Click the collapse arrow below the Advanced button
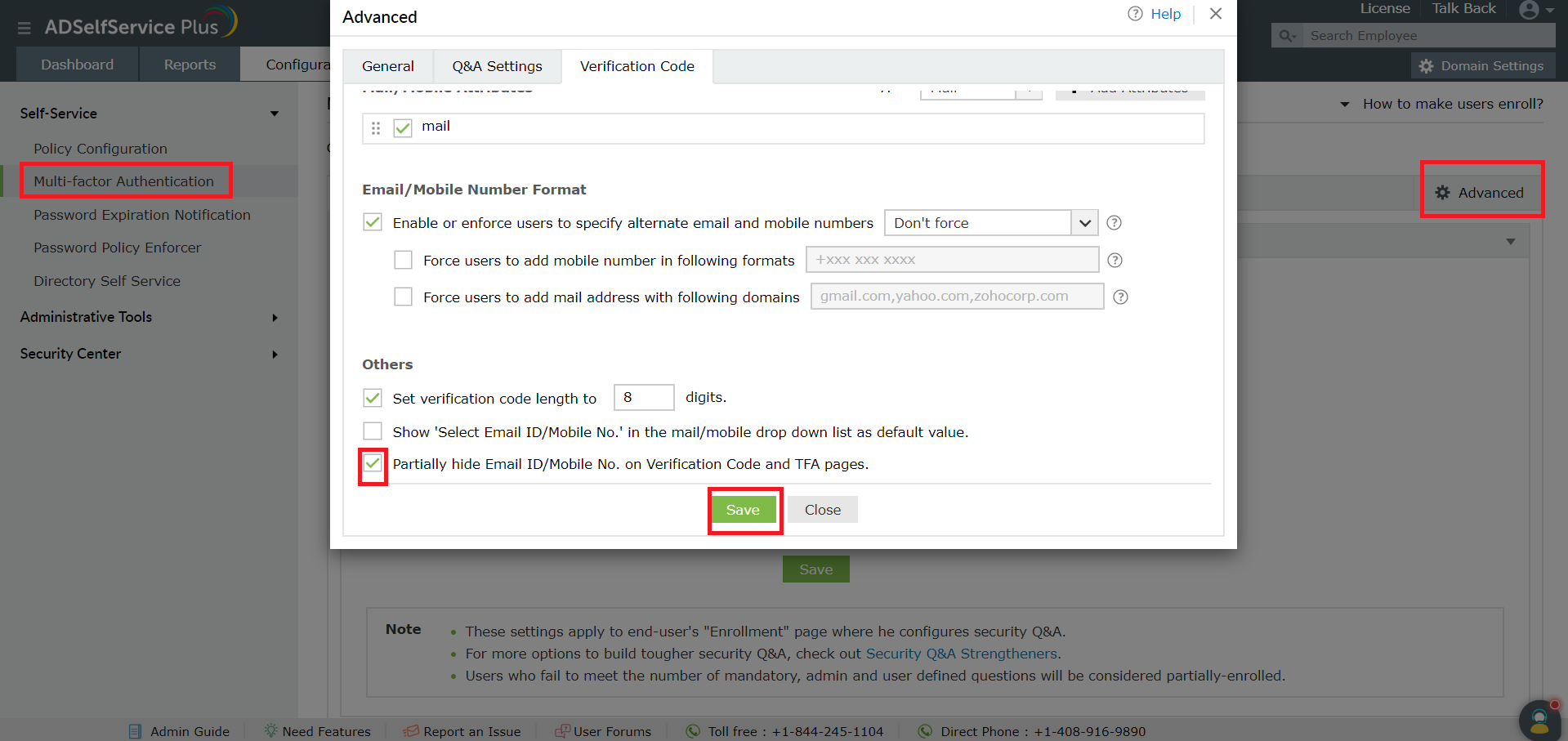Image resolution: width=1568 pixels, height=741 pixels. 1511,242
